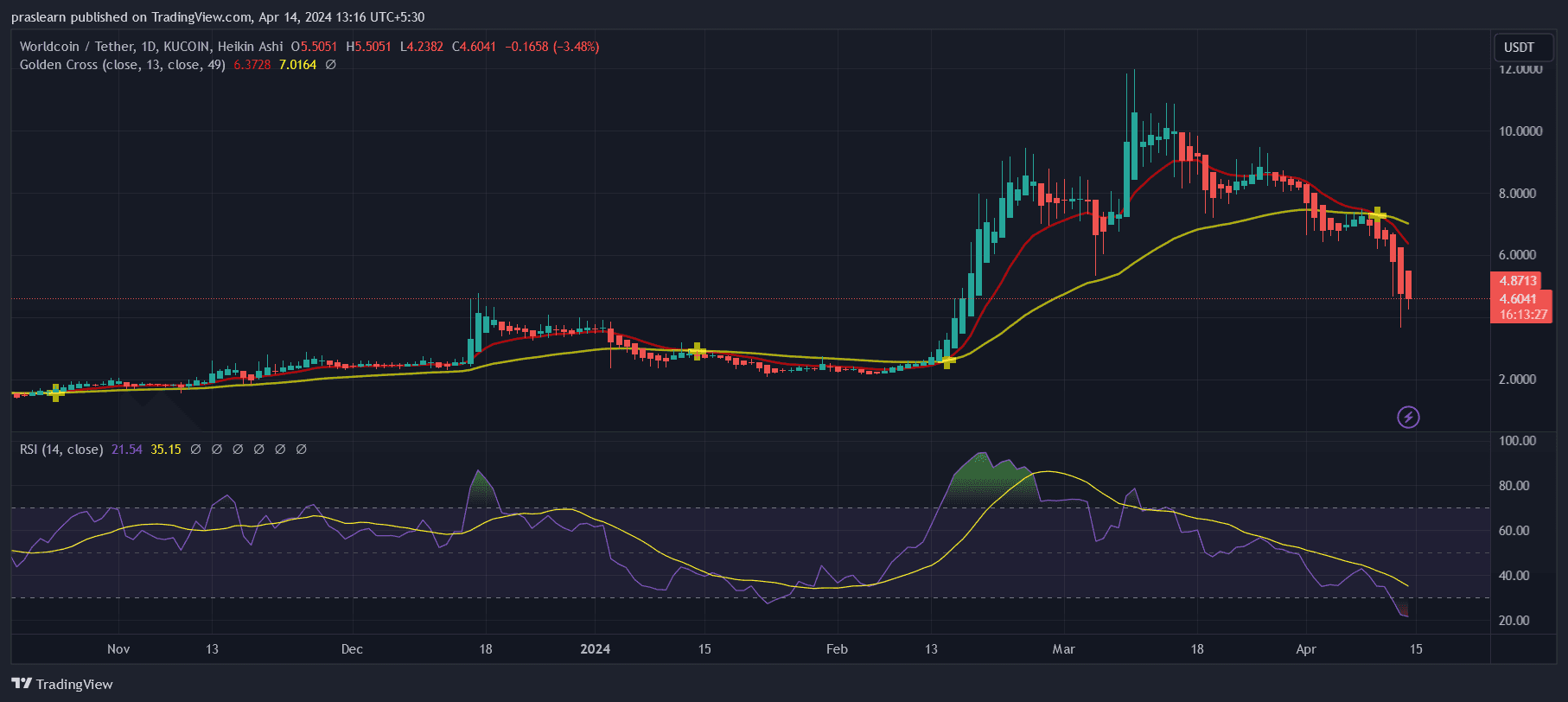Select the Golden Cross indicator legend
The image size is (1568, 702).
(x=122, y=65)
